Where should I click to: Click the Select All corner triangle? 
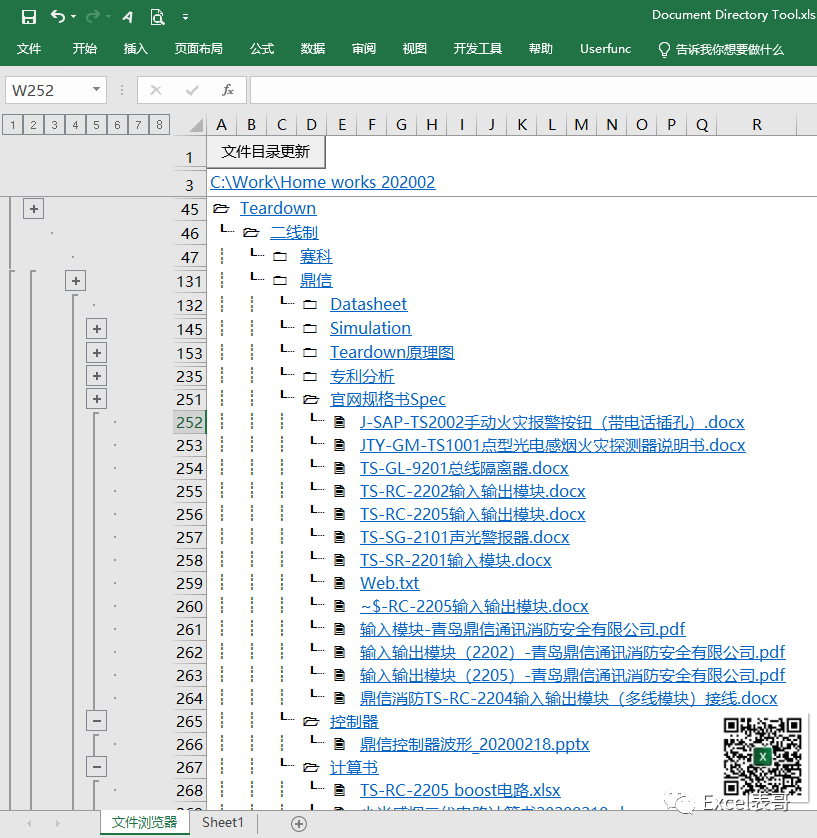pos(196,125)
